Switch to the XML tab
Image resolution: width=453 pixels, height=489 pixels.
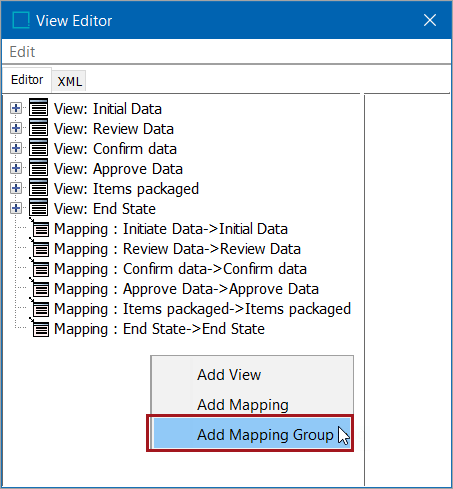(69, 81)
